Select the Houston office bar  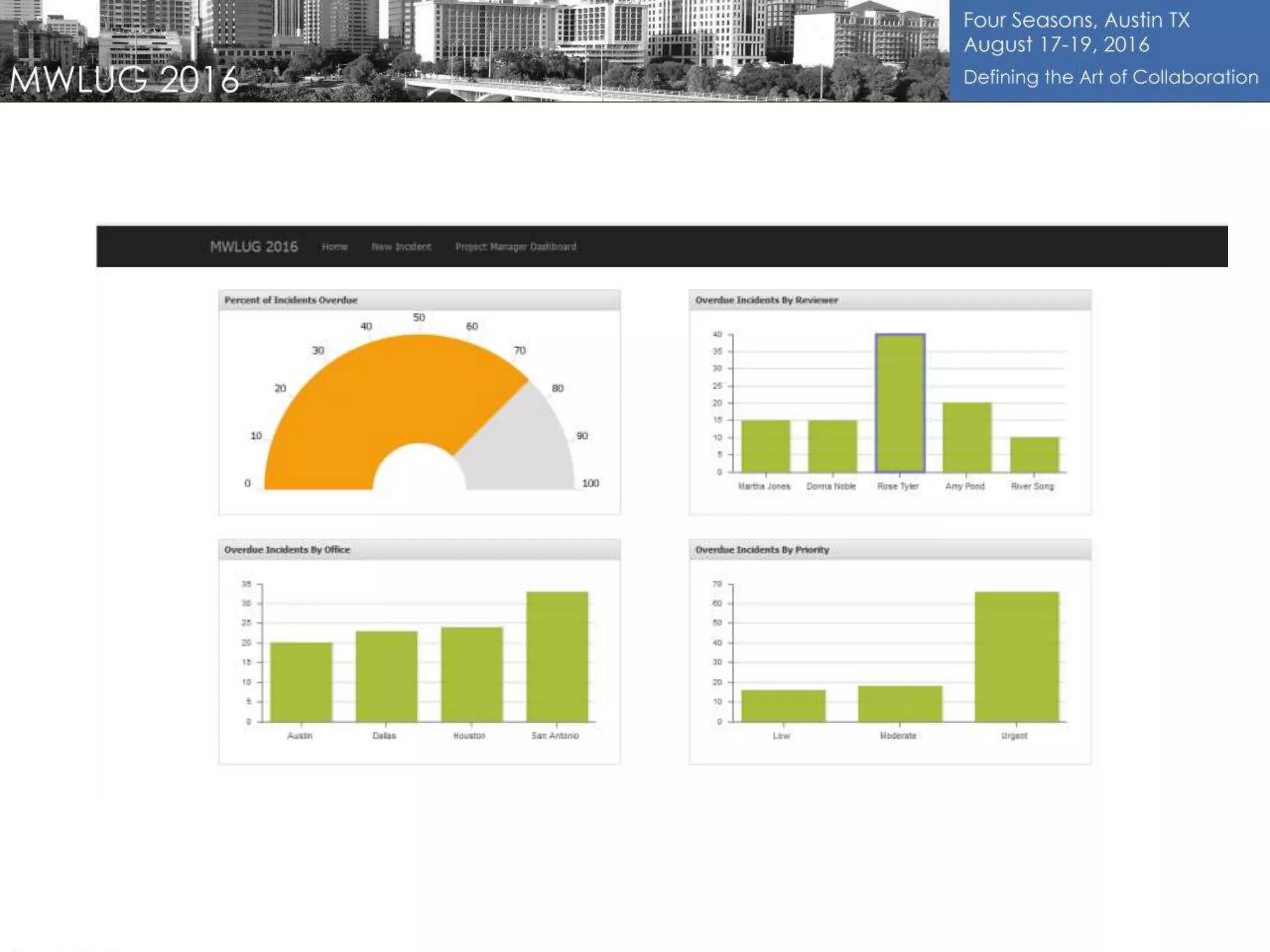tap(471, 674)
